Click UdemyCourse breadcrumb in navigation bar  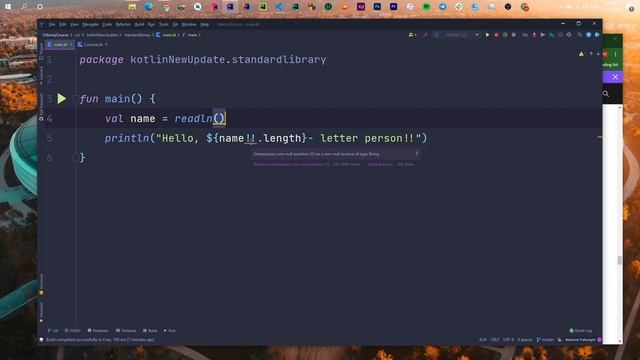pos(56,35)
